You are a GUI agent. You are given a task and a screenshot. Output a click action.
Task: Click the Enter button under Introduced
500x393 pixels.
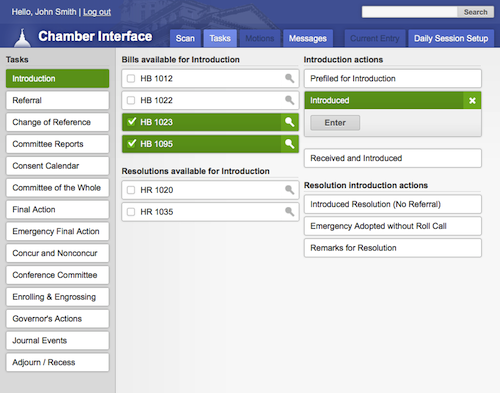point(335,123)
